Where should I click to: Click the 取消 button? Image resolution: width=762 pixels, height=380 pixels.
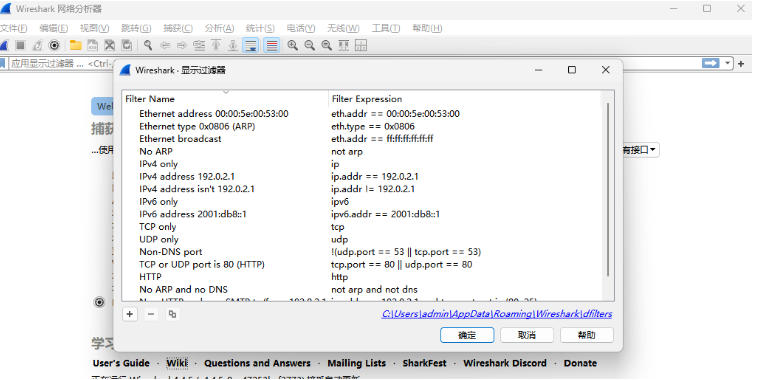(x=527, y=335)
